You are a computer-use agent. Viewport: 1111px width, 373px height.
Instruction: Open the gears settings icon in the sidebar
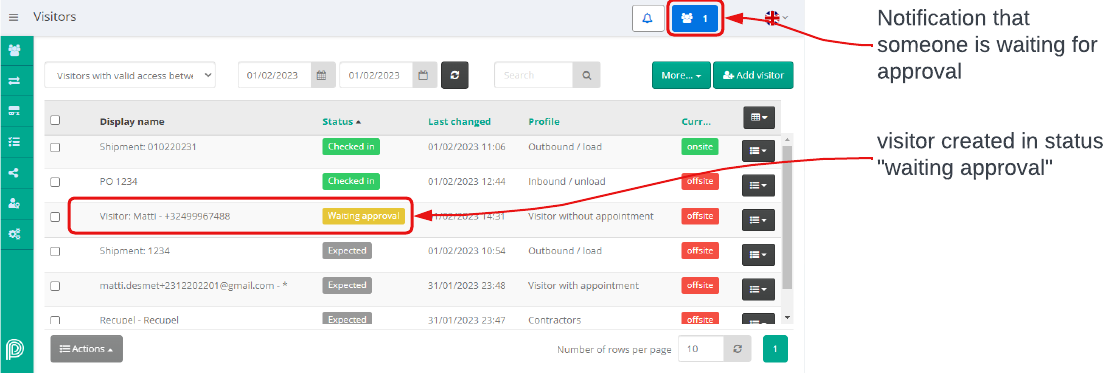[x=14, y=234]
